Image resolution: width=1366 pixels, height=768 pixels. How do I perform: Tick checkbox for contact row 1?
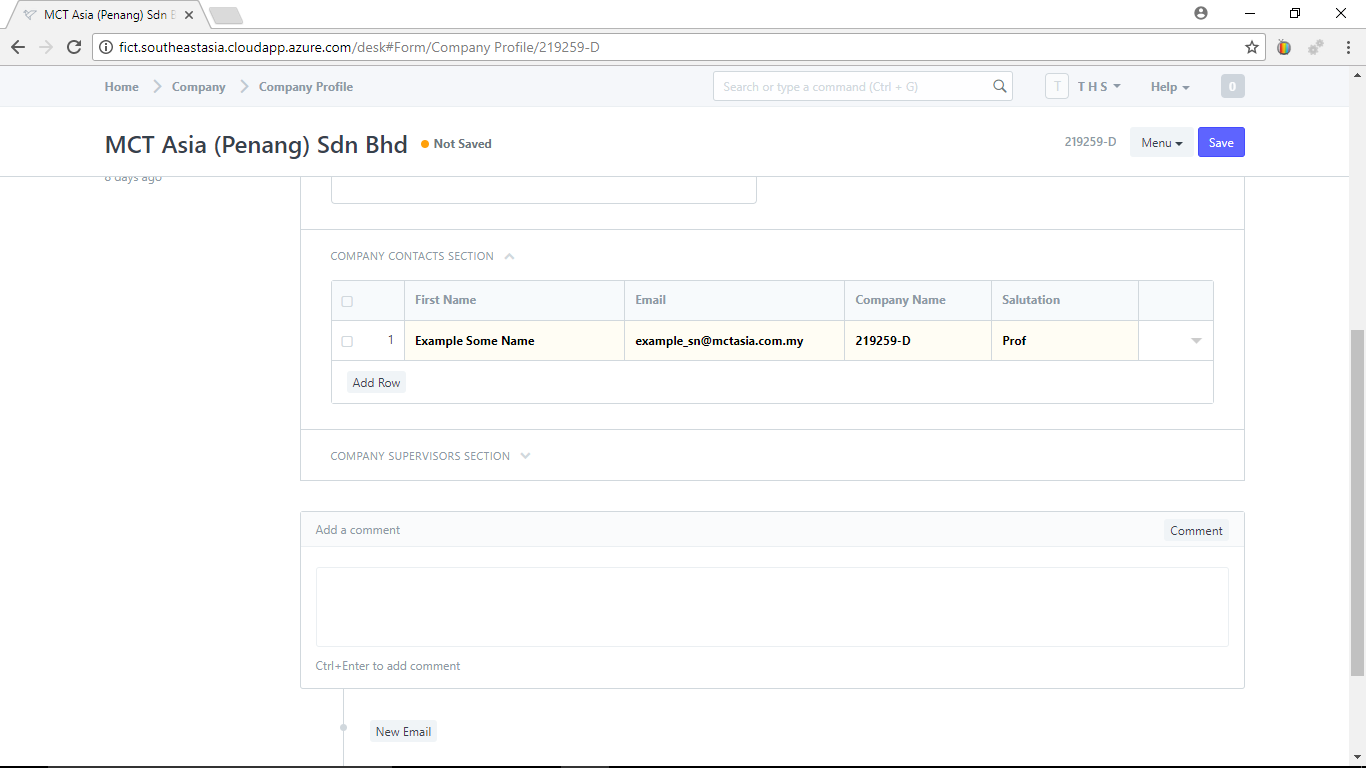pyautogui.click(x=347, y=341)
